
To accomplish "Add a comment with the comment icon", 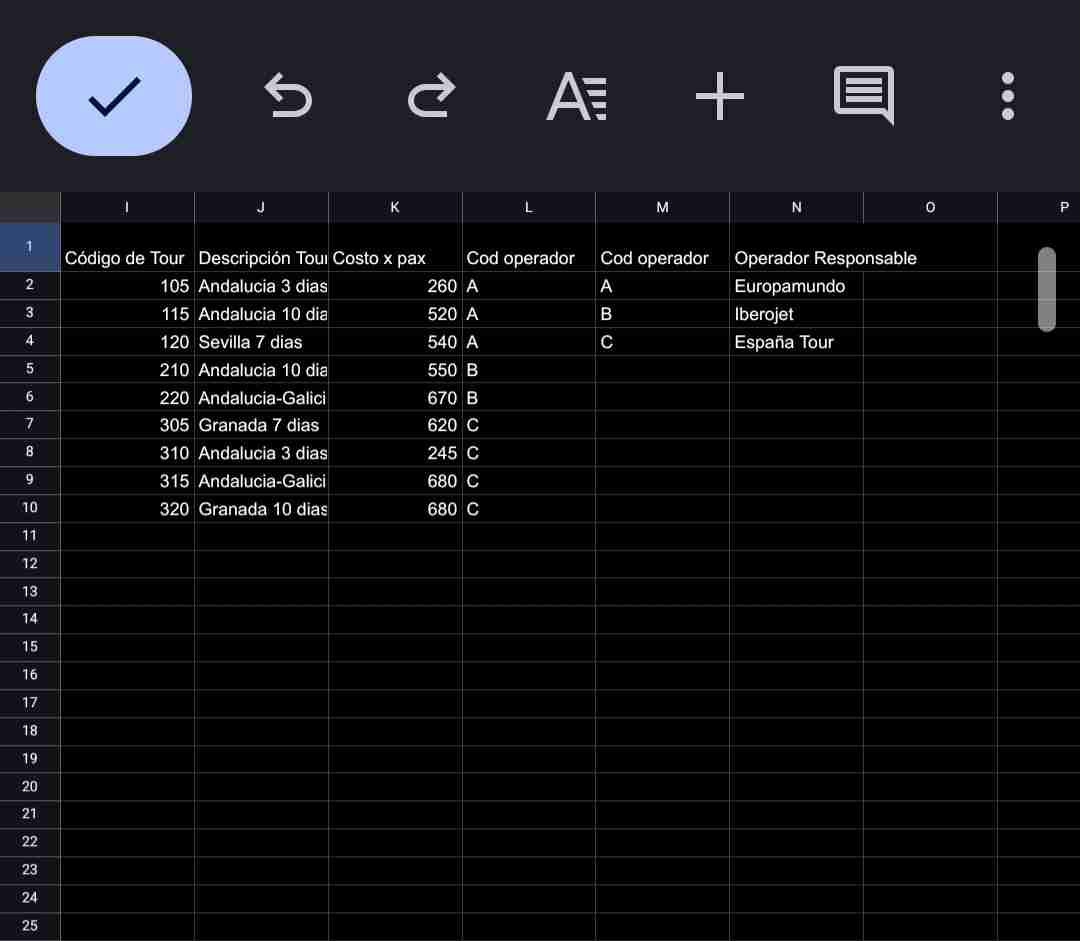I will [864, 96].
